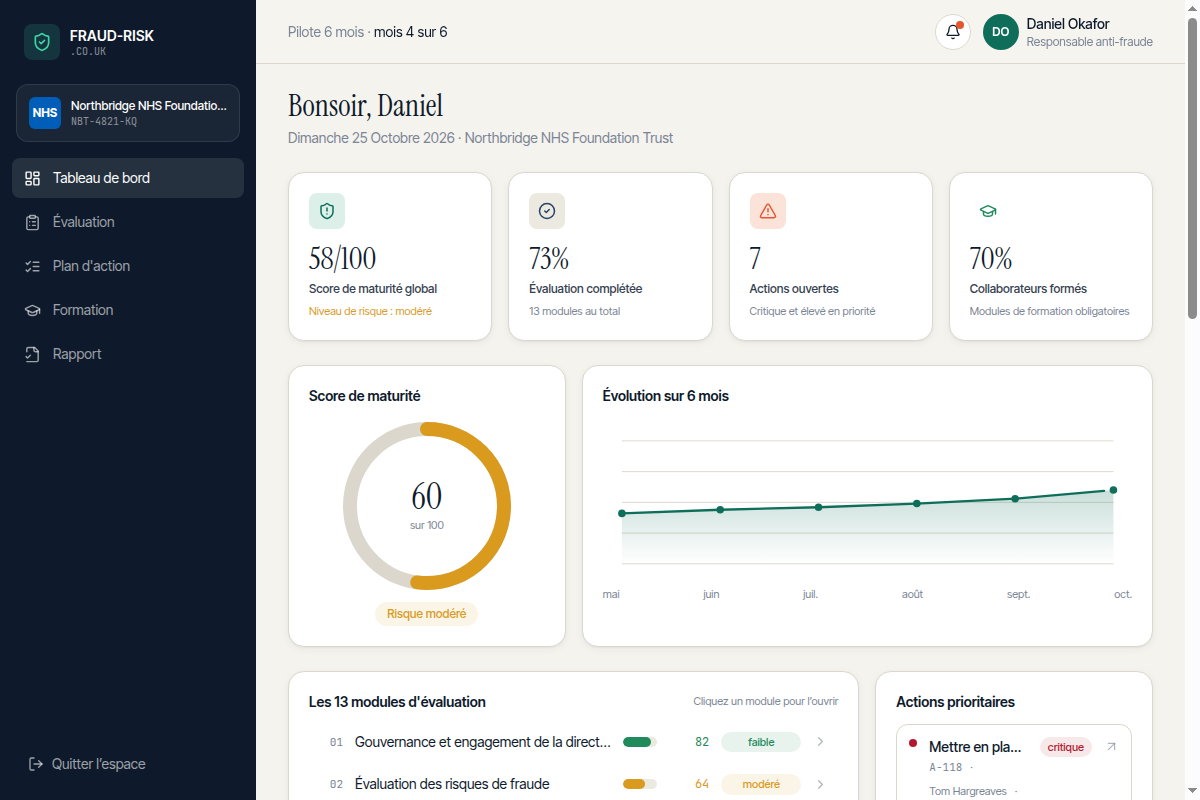The height and width of the screenshot is (800, 1200).
Task: Click juil. data point on chart
Action: pyautogui.click(x=818, y=507)
